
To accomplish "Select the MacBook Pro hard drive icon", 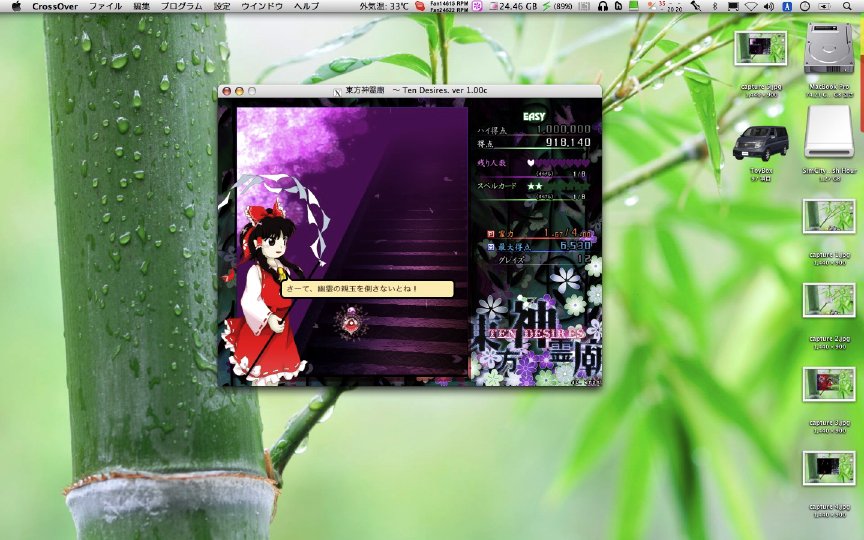I will (x=829, y=50).
